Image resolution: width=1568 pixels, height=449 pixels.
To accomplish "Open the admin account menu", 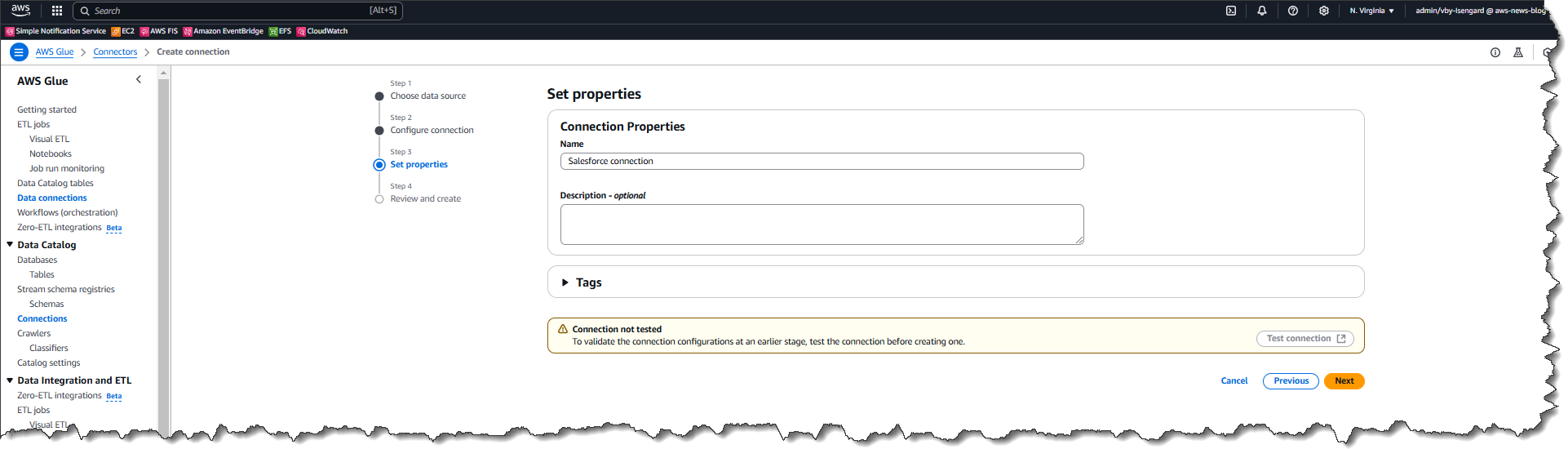I will 1481,11.
